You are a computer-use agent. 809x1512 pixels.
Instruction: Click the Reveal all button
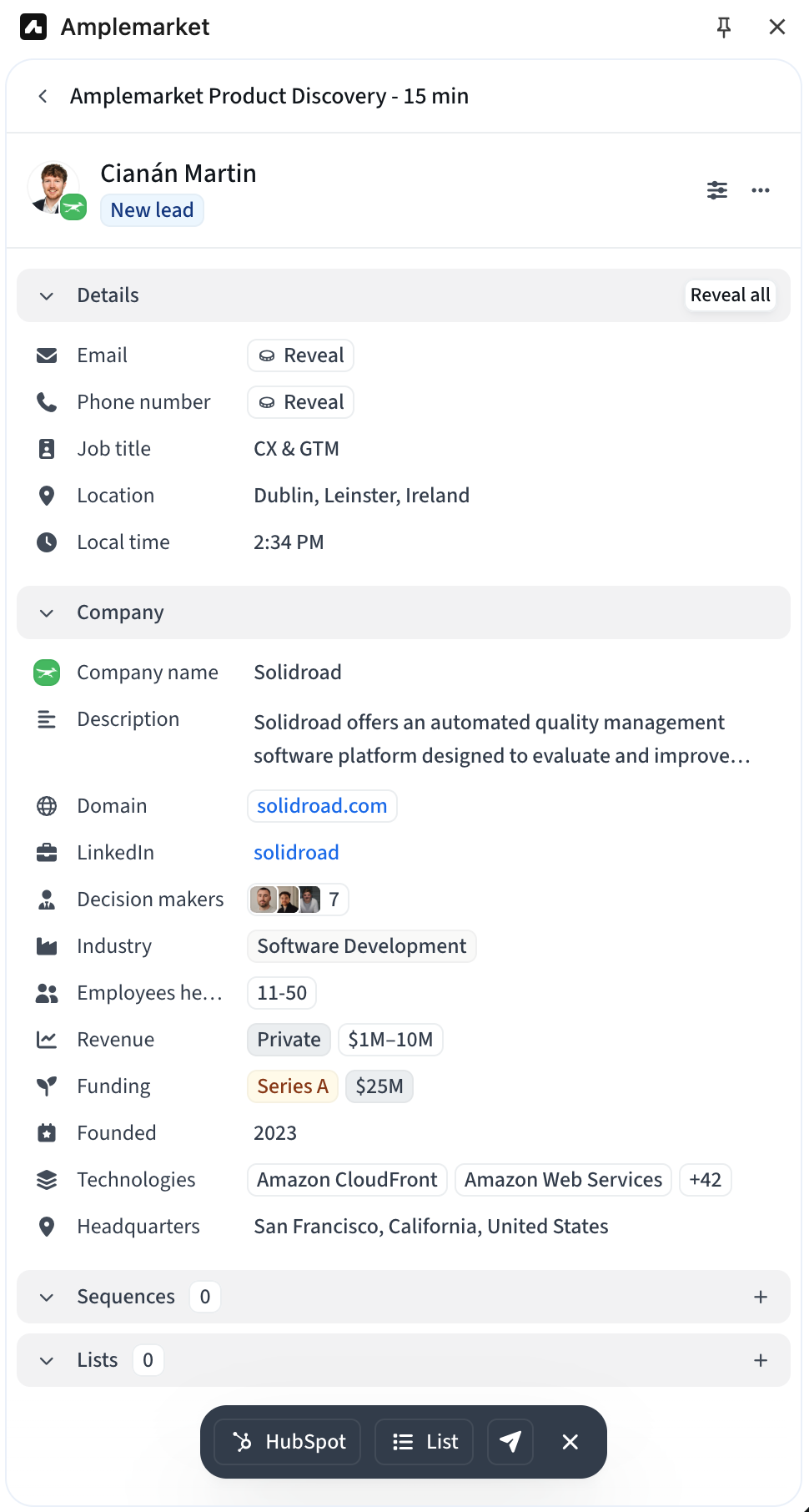tap(731, 295)
